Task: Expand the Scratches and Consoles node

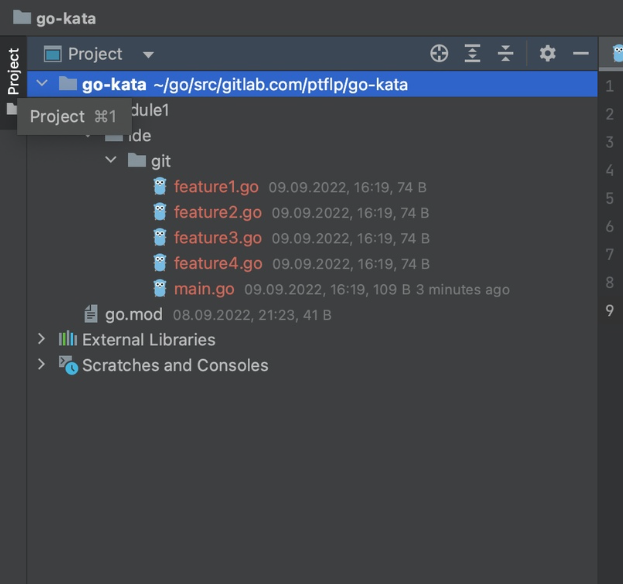Action: point(41,365)
